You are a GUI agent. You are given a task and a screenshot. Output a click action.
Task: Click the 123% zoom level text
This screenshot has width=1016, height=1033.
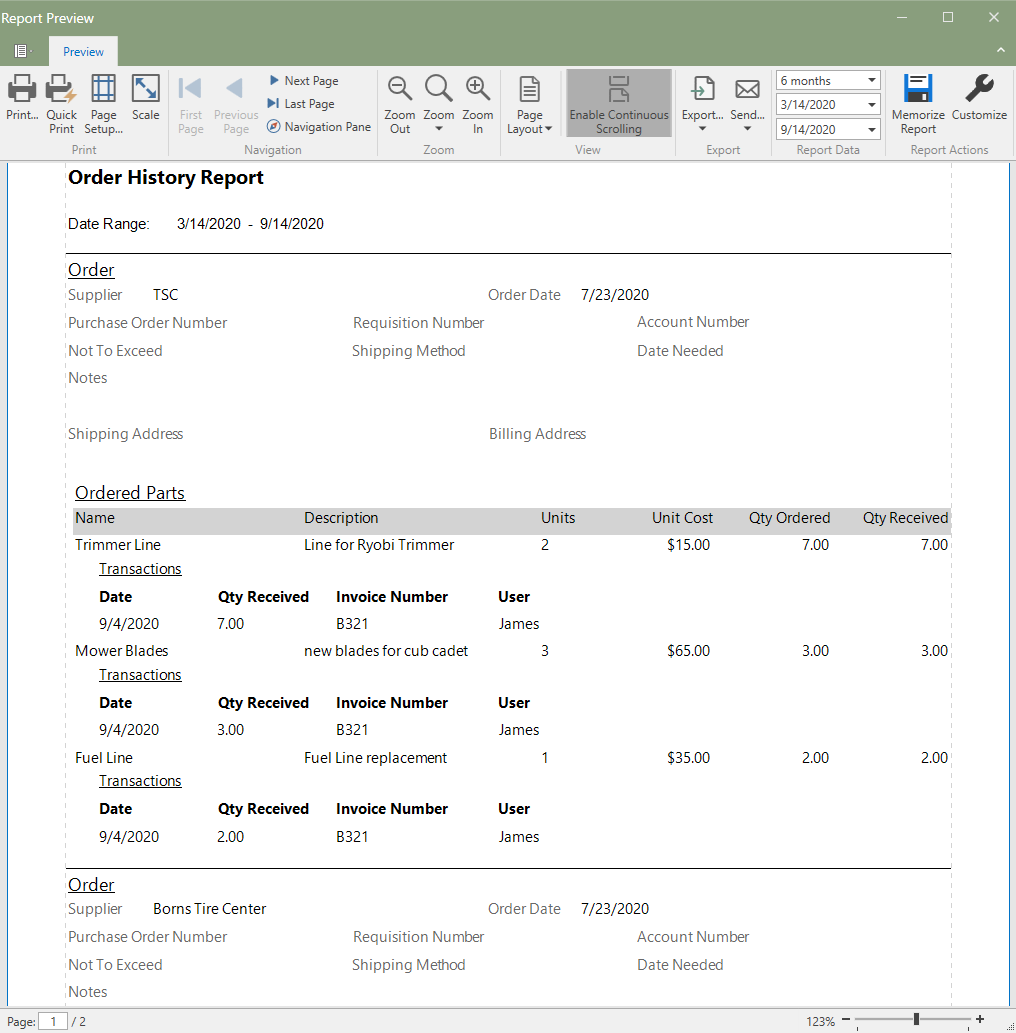click(x=820, y=1021)
